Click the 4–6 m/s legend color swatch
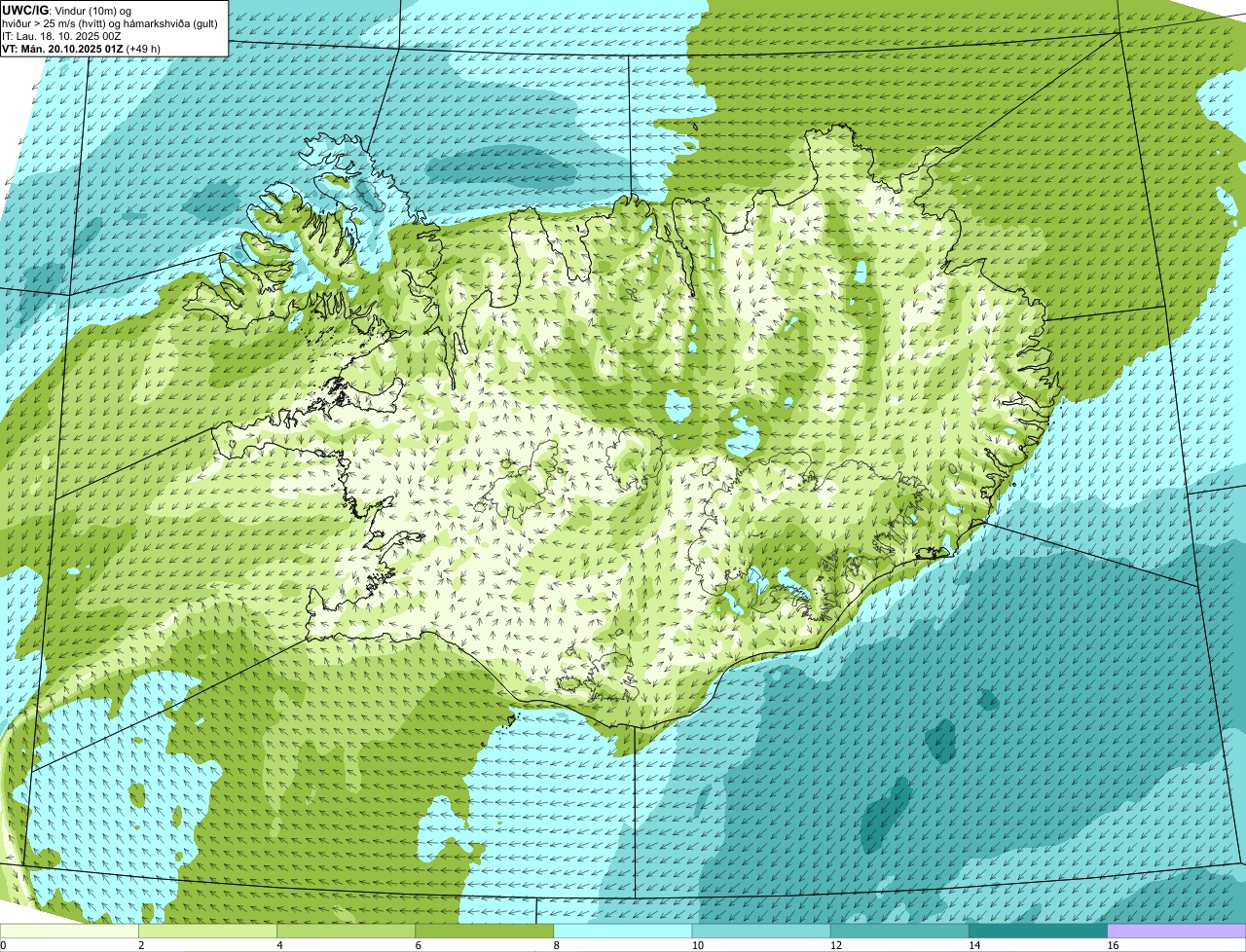 [x=346, y=931]
